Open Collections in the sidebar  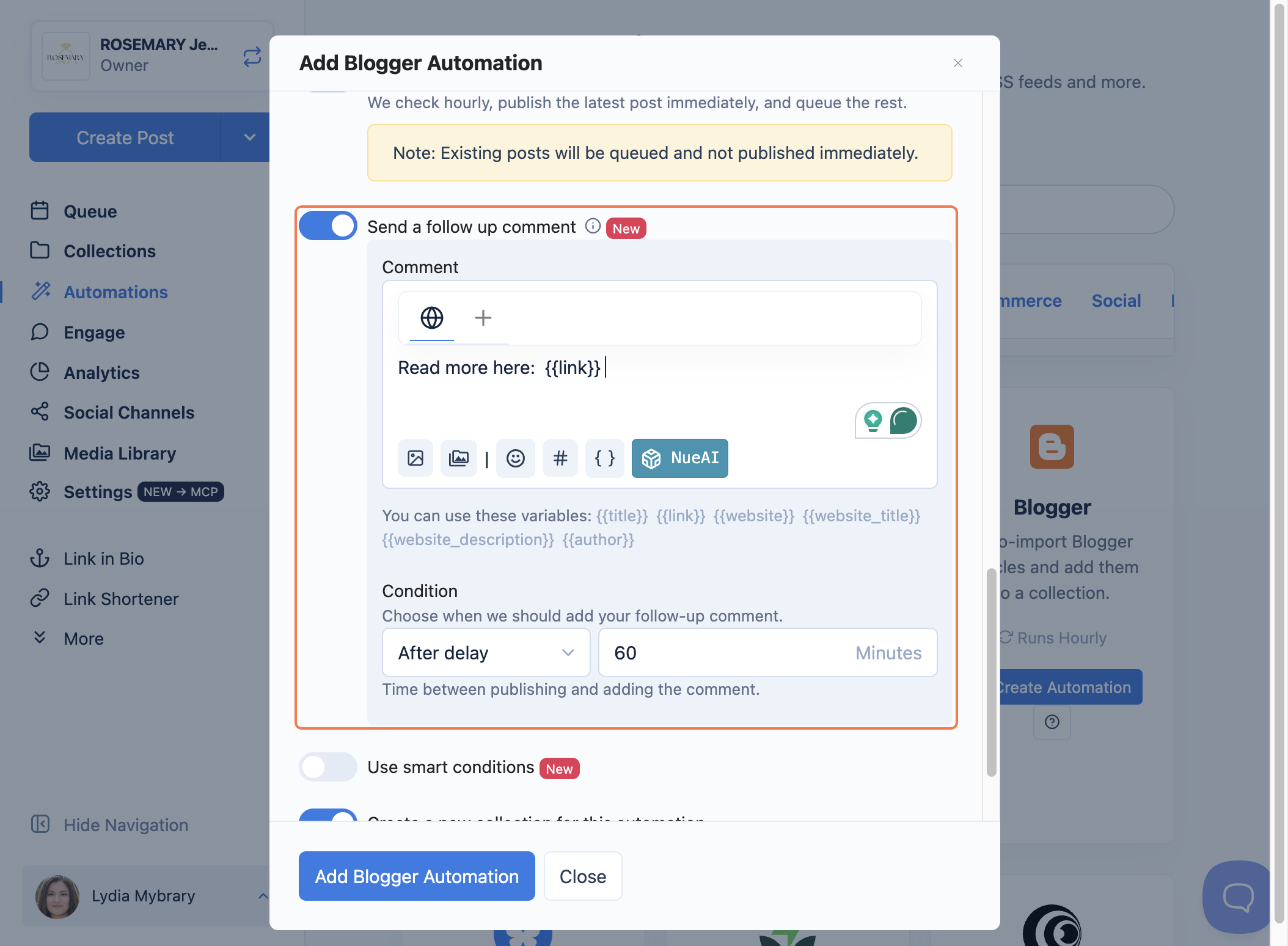point(110,251)
